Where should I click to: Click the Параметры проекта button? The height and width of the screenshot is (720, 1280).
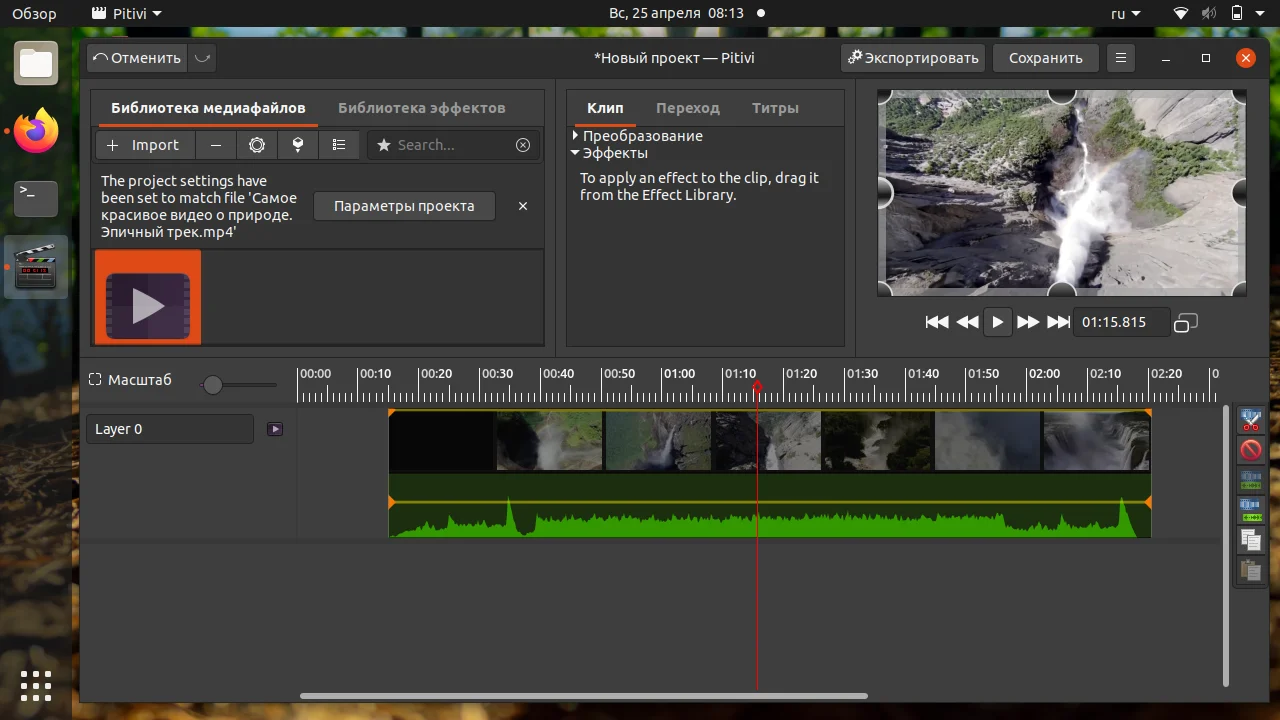404,206
